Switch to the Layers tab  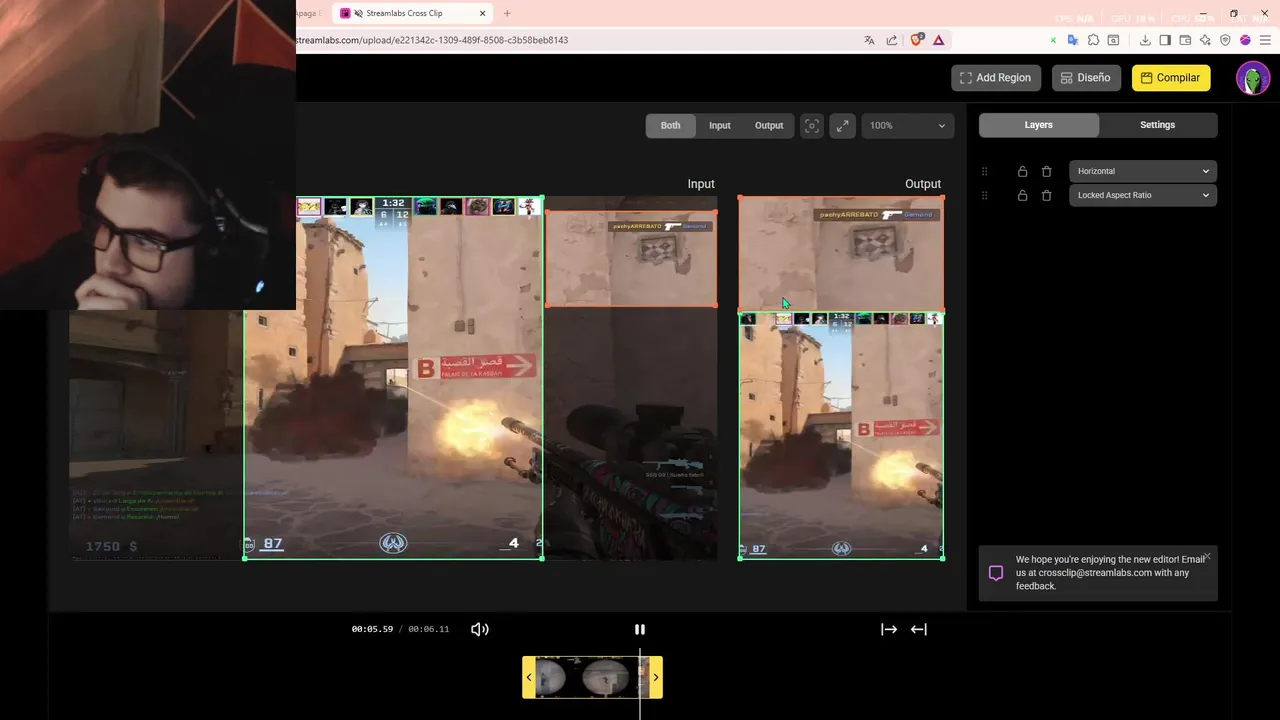coord(1039,125)
